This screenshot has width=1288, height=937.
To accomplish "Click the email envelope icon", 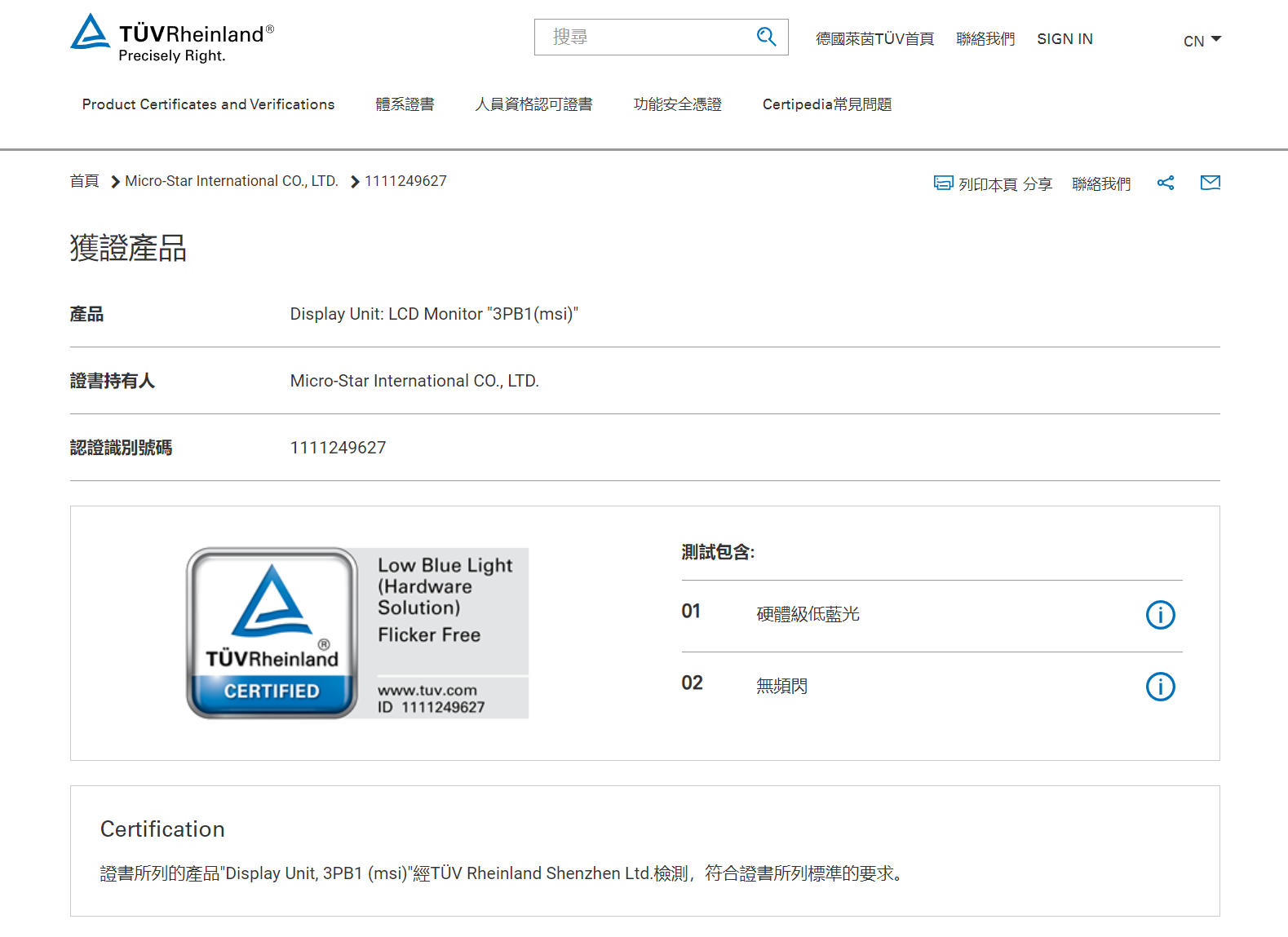I will coord(1211,183).
